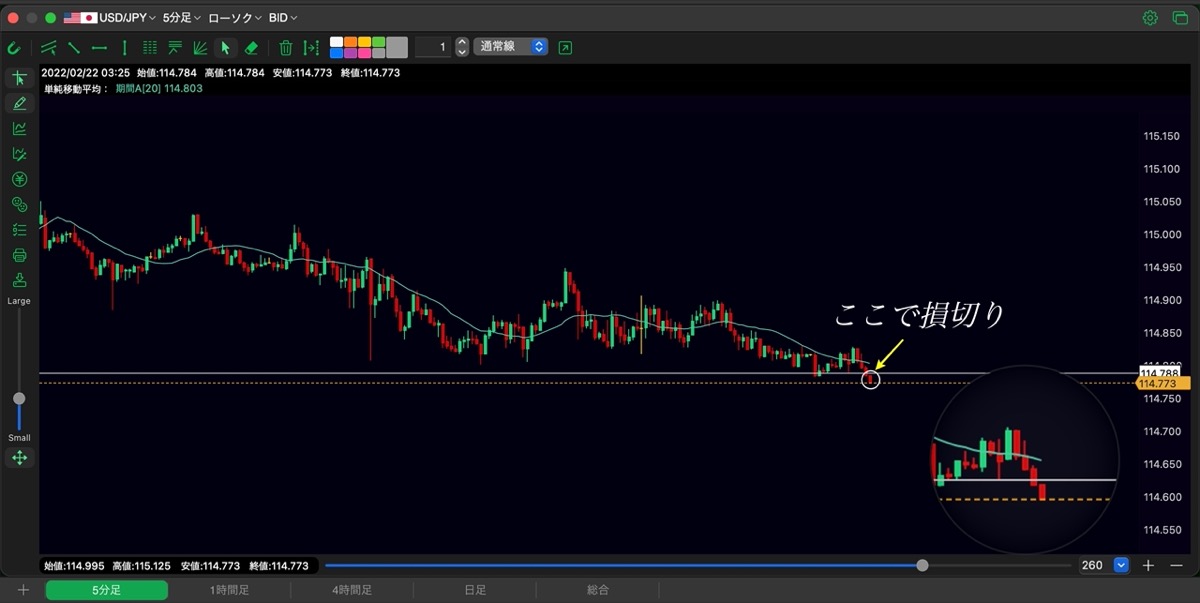Click the plus zoom-in button
1200x603 pixels.
1148,565
